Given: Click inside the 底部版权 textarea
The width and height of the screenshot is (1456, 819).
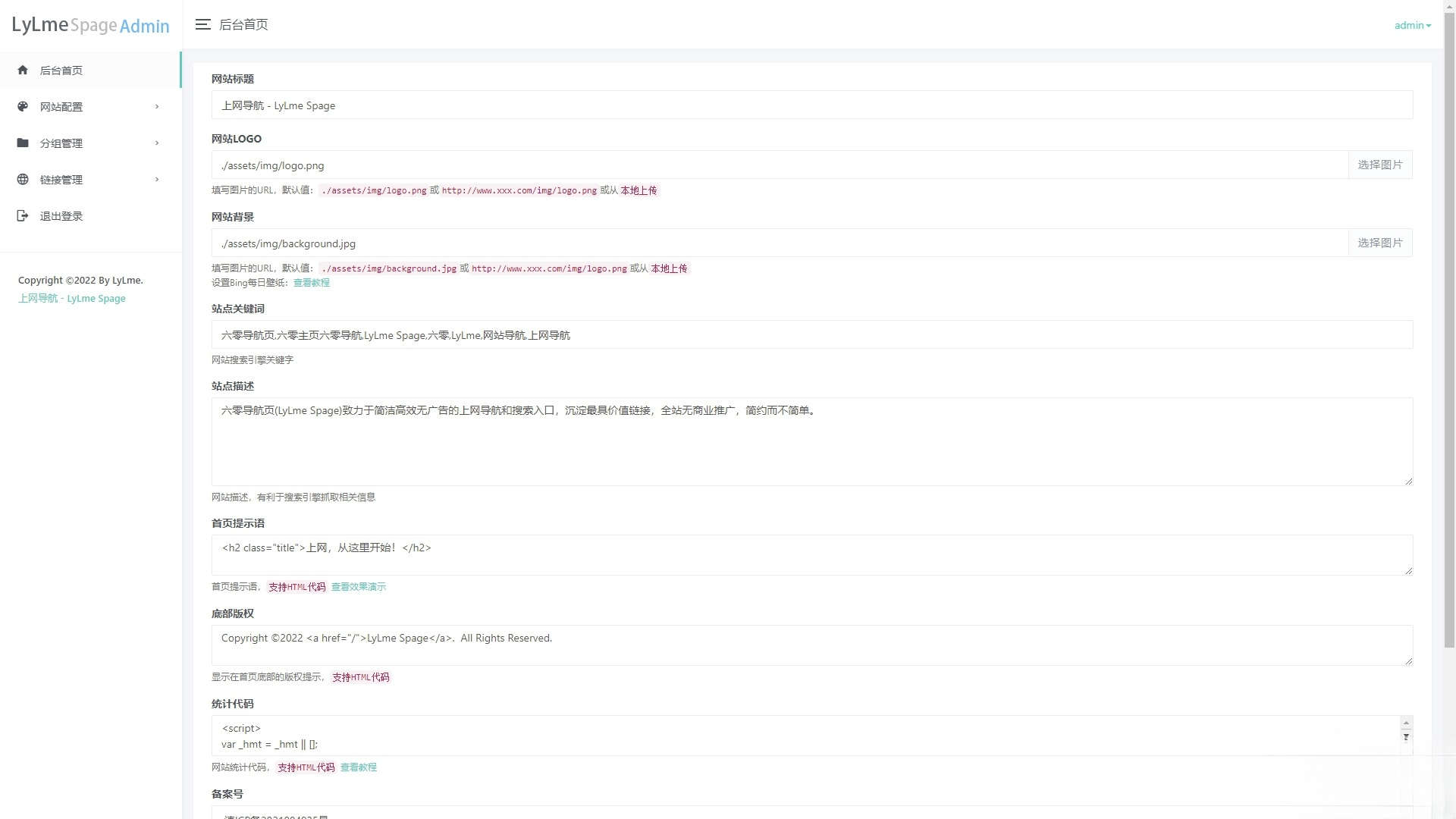Looking at the screenshot, I should (811, 645).
